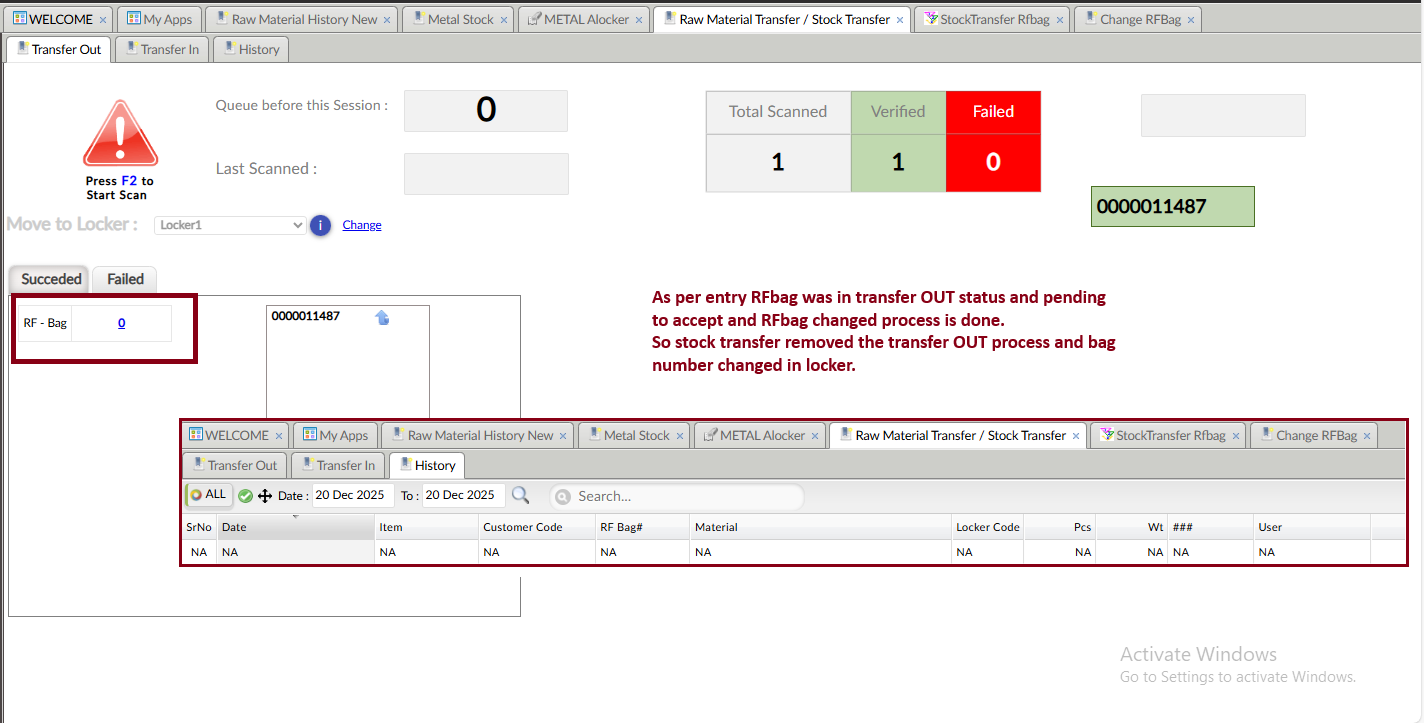Click the green checkmark icon in History toolbar
1424x723 pixels.
coord(245,496)
